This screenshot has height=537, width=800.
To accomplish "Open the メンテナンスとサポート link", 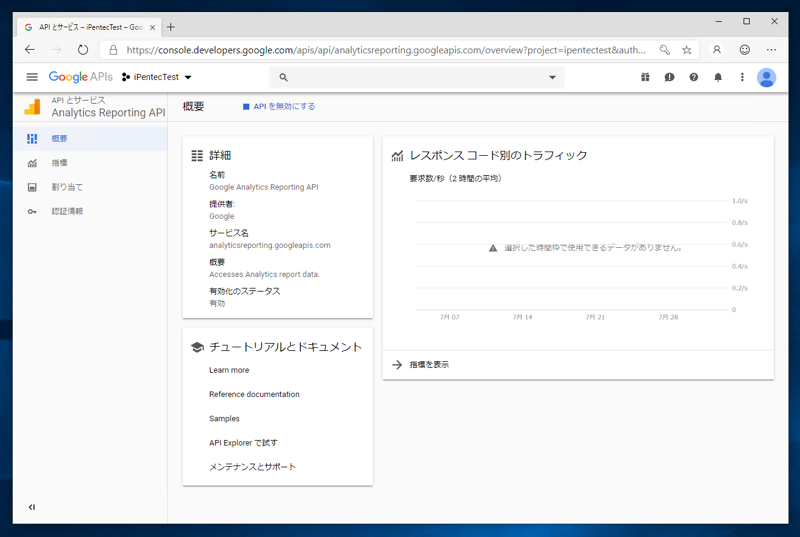I will coord(252,467).
